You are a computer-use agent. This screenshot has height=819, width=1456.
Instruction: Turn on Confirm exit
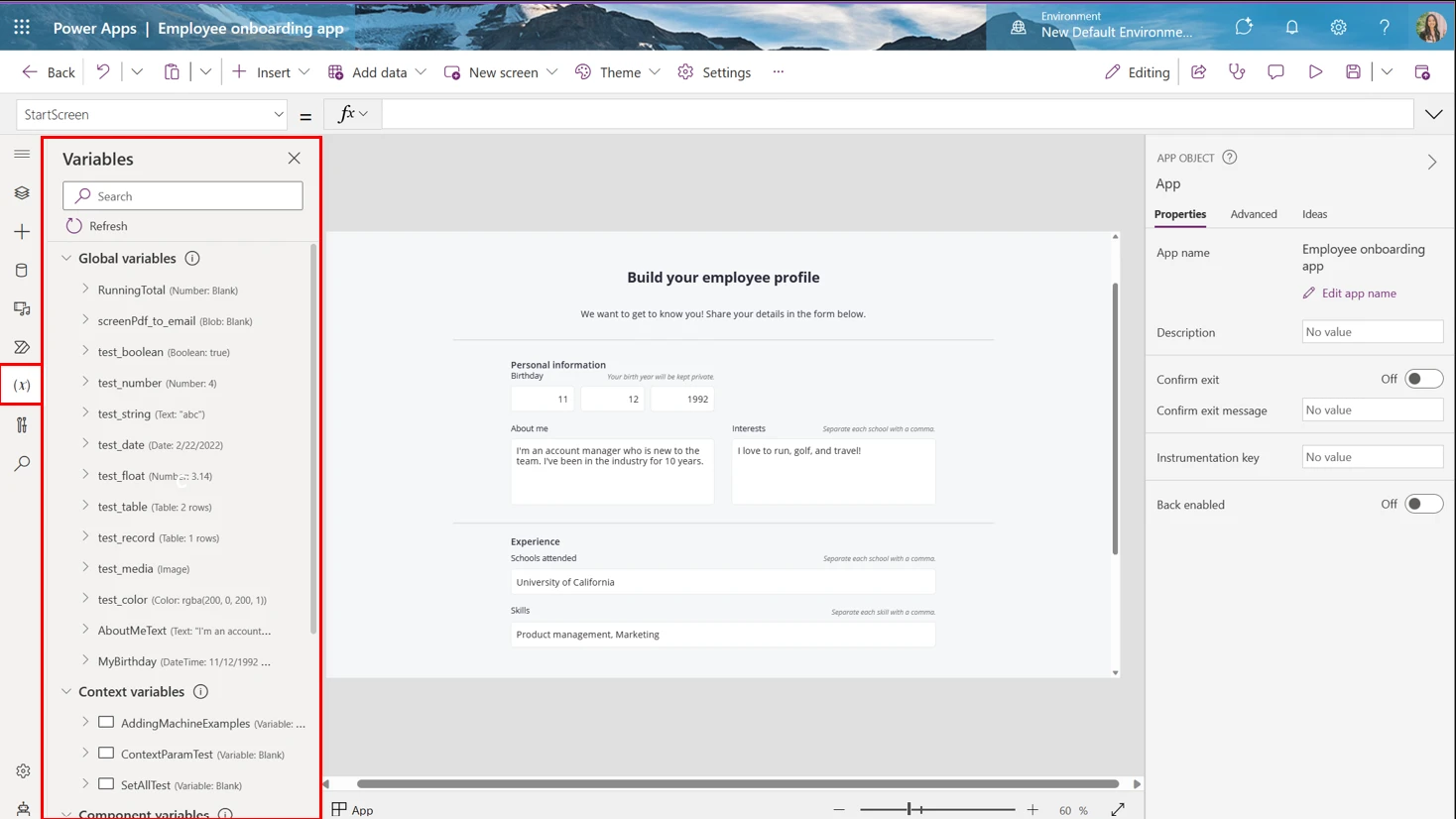1424,378
